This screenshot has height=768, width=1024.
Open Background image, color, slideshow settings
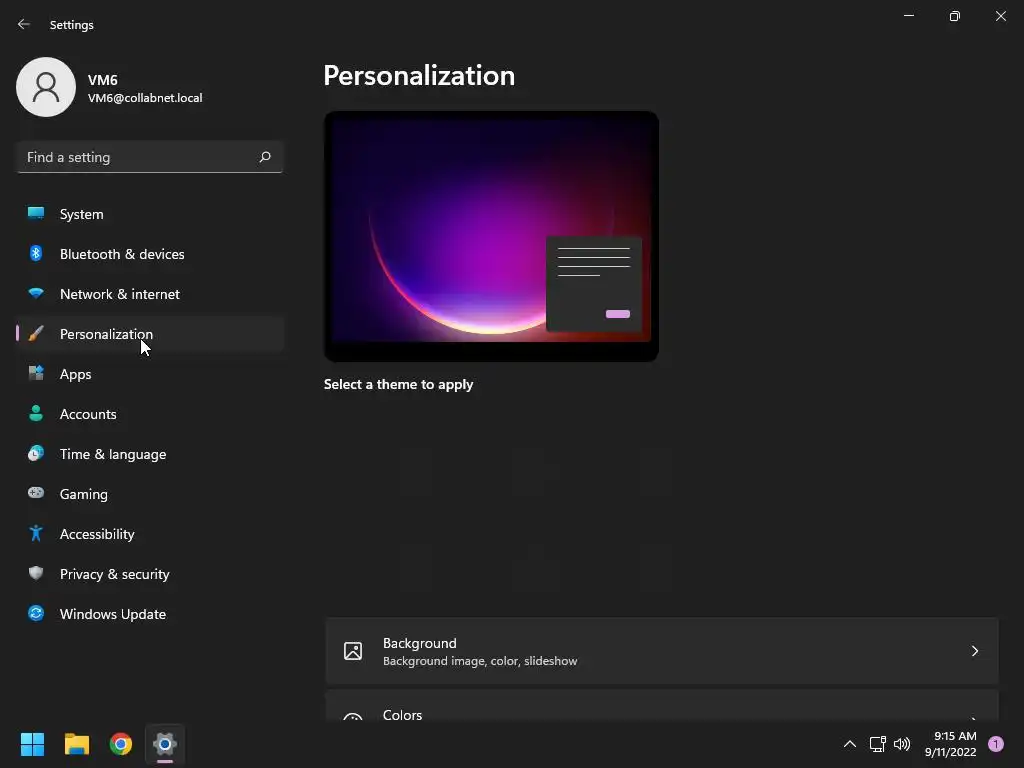pos(662,651)
